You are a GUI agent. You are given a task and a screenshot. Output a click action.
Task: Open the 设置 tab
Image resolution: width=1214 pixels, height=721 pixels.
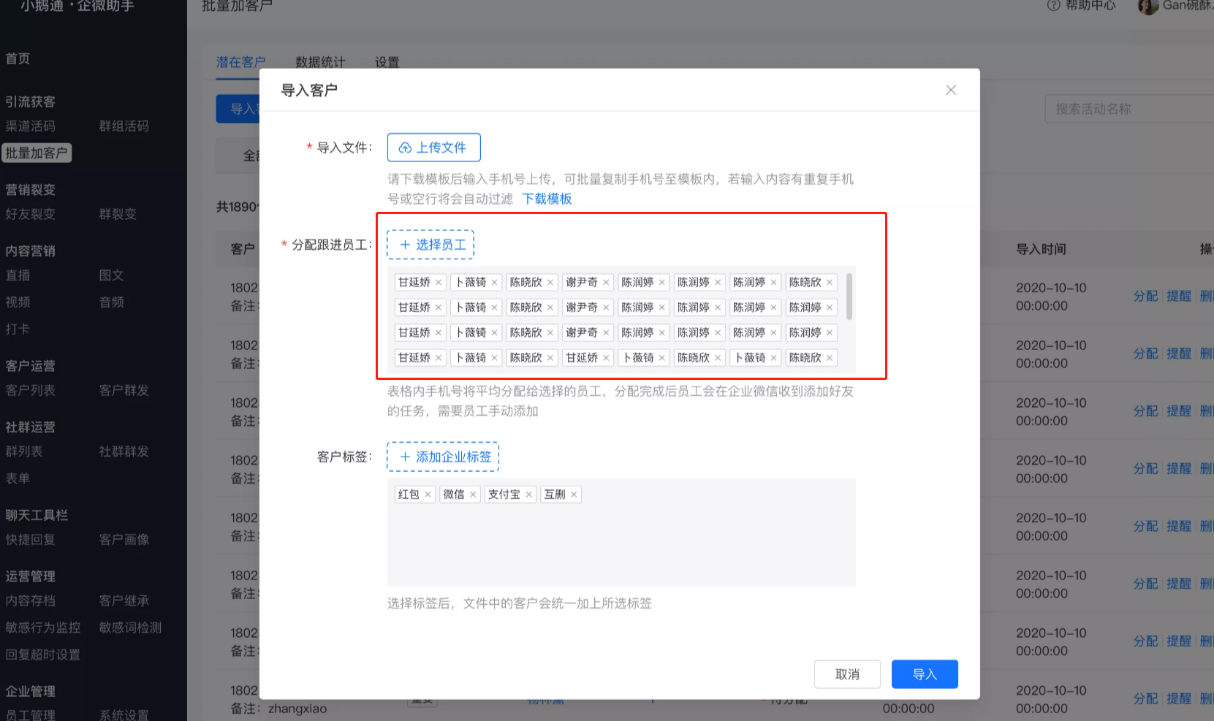tap(388, 62)
